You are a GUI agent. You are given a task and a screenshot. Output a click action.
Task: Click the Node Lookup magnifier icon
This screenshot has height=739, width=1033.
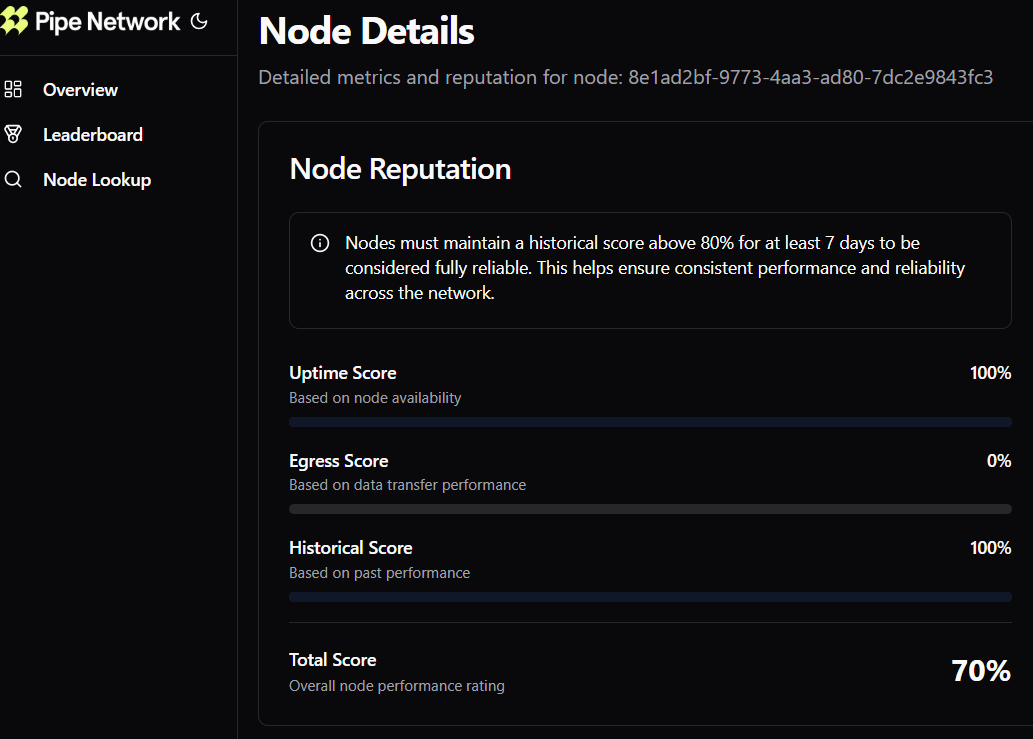pos(13,179)
